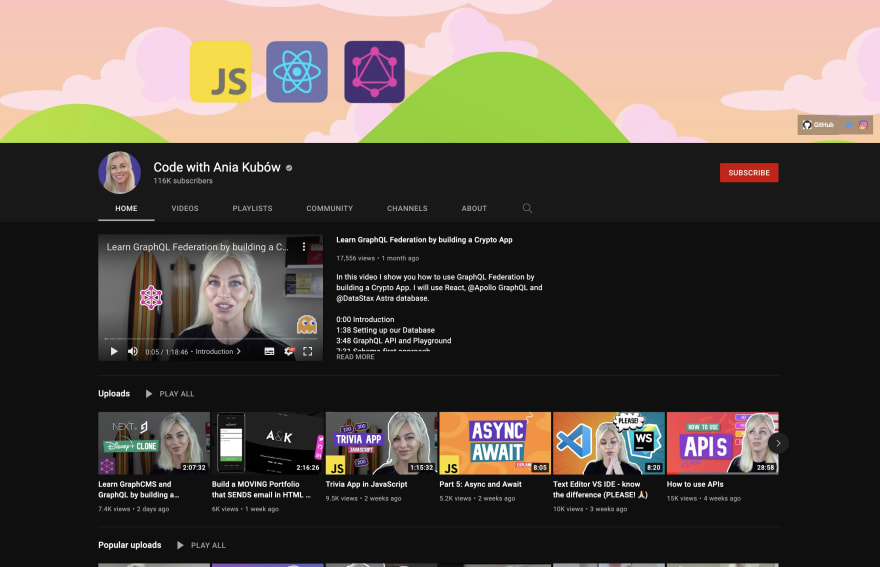Click the JS logo in the channel banner

(221, 71)
